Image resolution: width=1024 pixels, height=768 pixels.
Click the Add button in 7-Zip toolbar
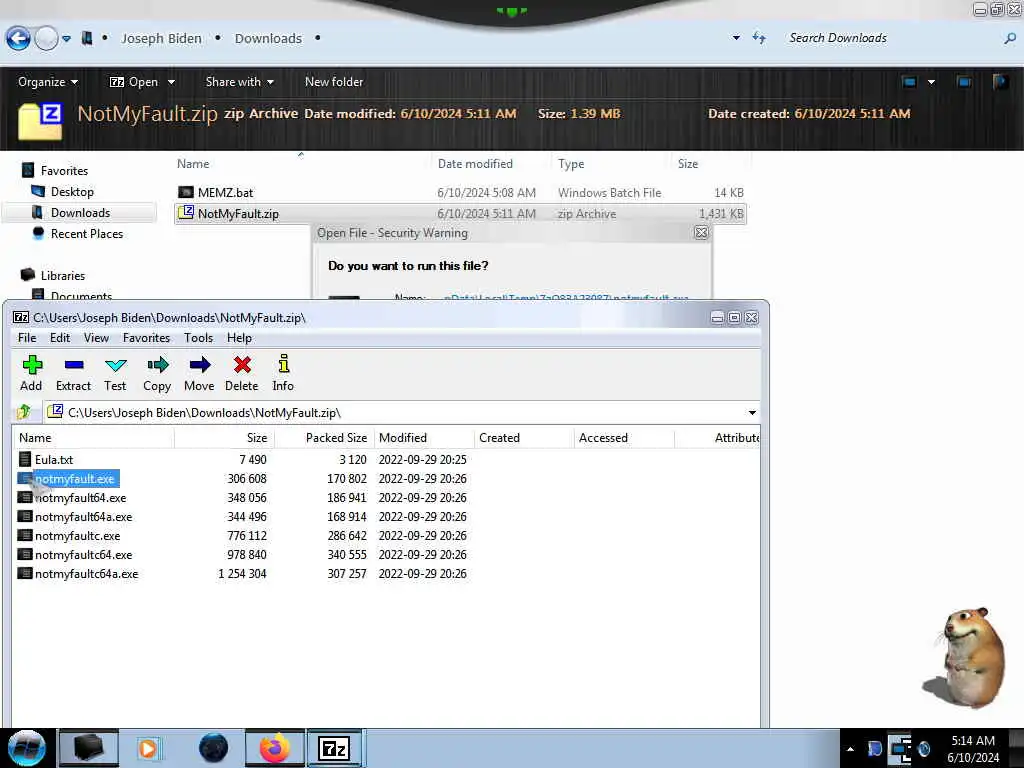31,373
